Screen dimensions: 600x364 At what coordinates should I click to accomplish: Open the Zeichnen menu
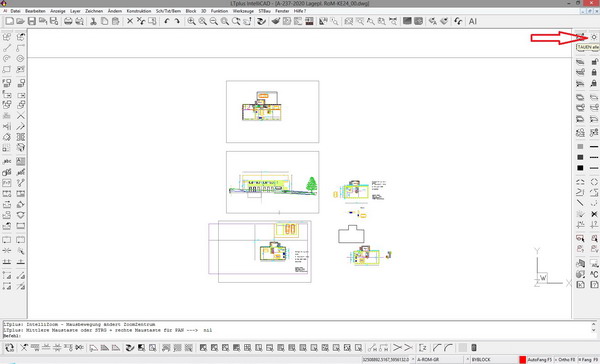click(x=94, y=11)
